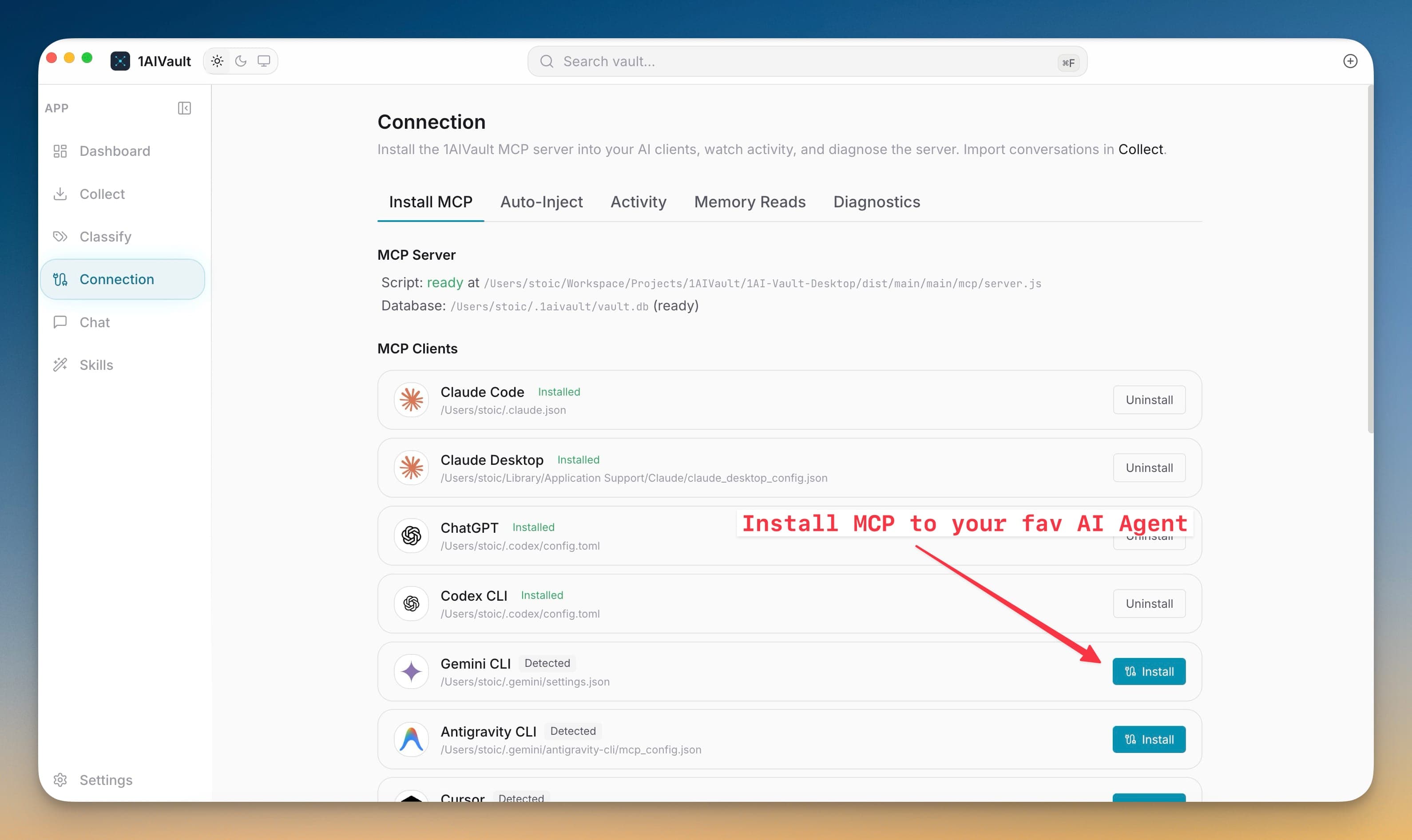Click the Antigravity CLI Detected badge
1412x840 pixels.
point(573,731)
